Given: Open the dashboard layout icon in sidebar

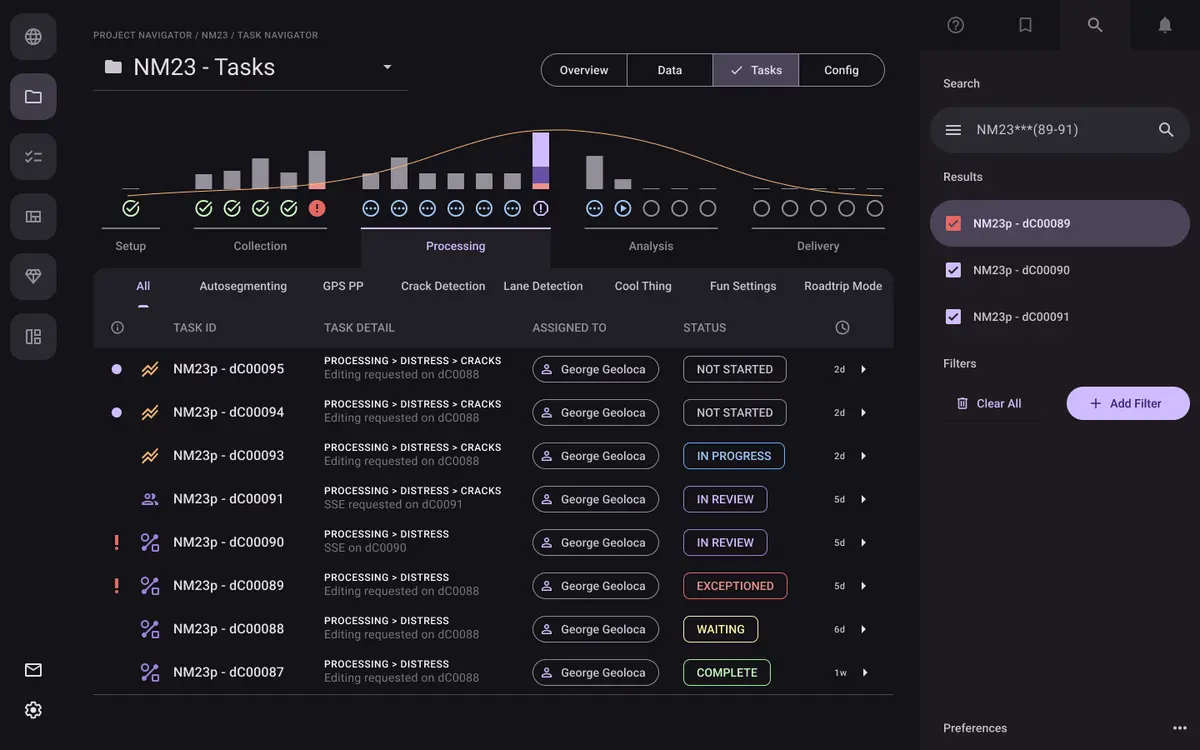Looking at the screenshot, I should (x=33, y=336).
